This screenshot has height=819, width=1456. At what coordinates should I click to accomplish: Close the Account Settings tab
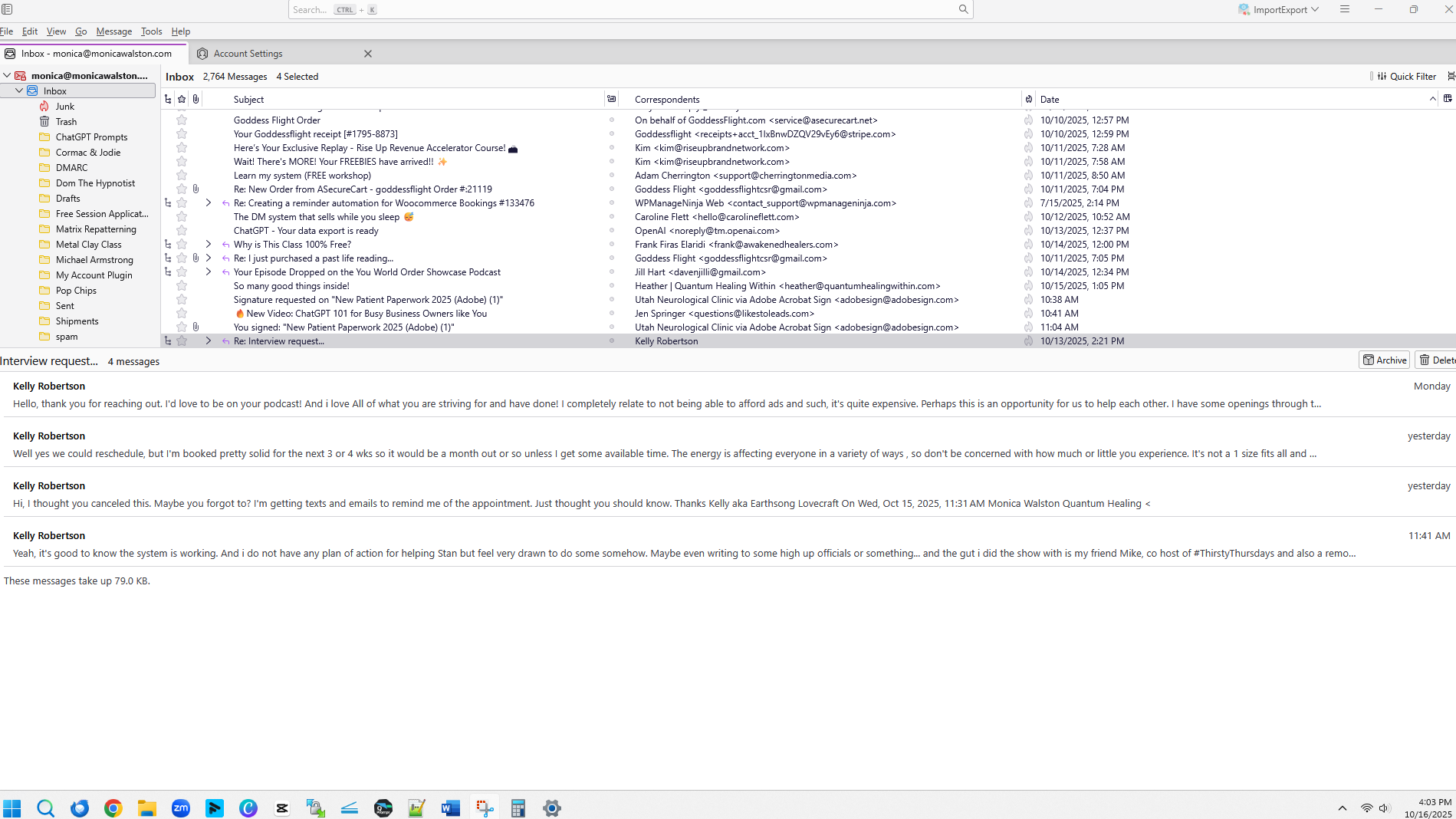[368, 53]
